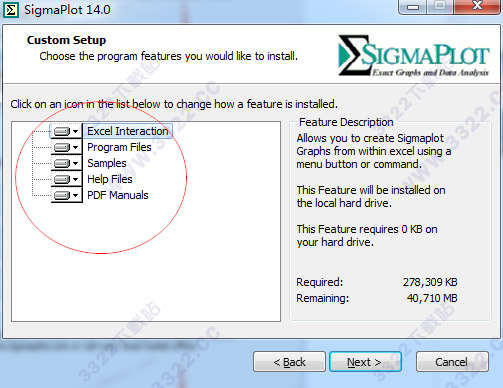The image size is (503, 388).
Task: Open Program Files feature install dropdown icon
Action: tap(66, 147)
